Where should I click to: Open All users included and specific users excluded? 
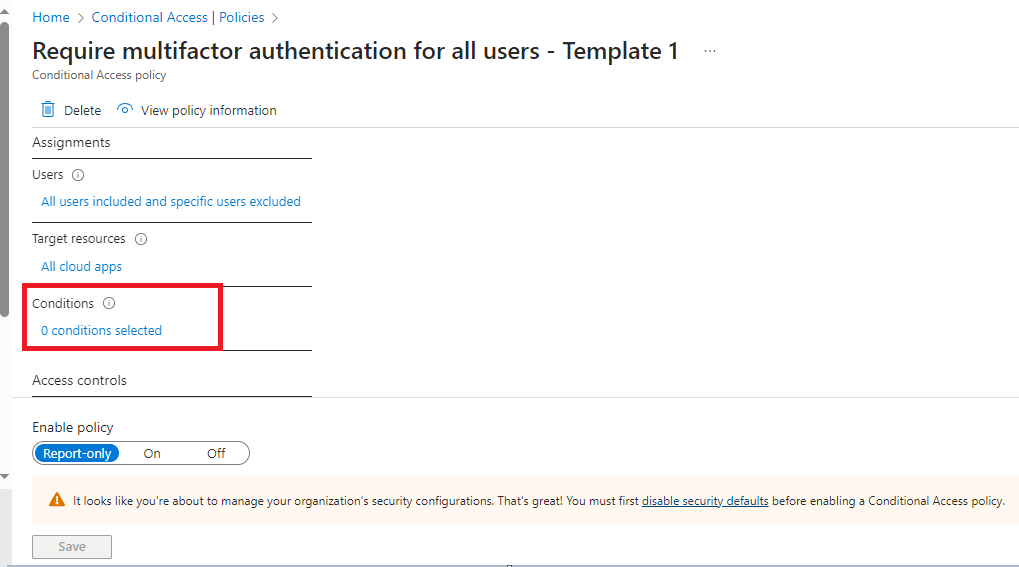(171, 202)
